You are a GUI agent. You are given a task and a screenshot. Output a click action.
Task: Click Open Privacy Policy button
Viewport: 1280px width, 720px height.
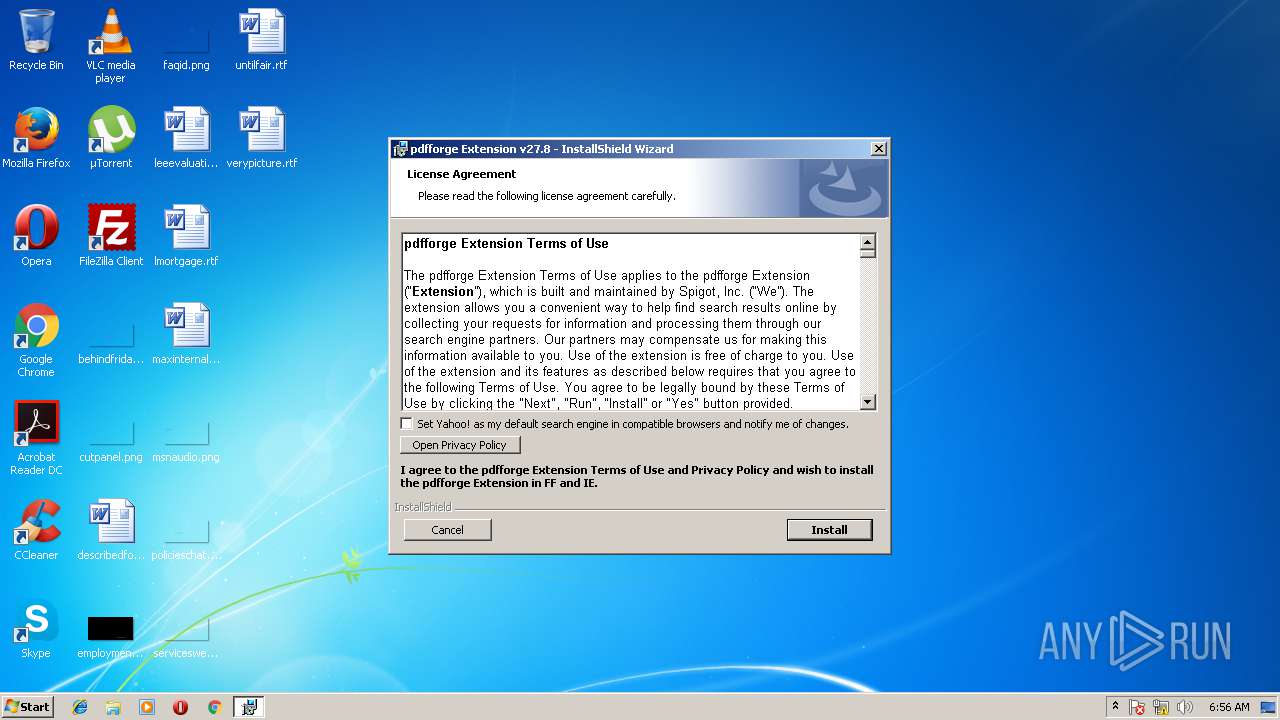pyautogui.click(x=460, y=445)
